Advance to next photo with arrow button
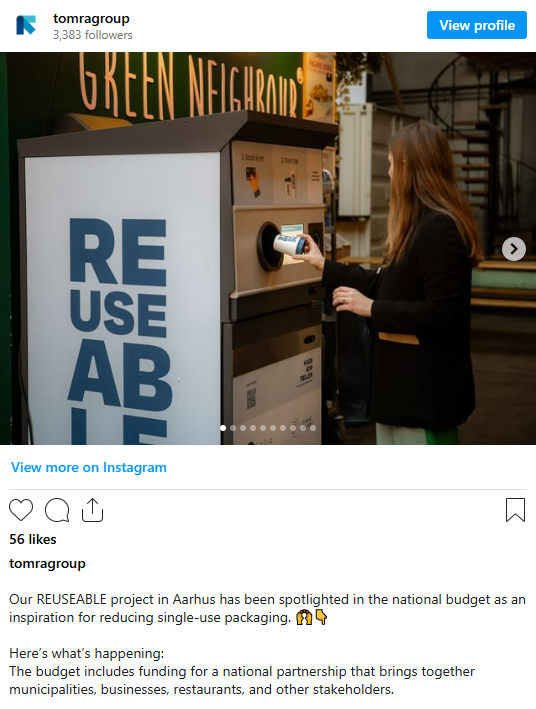The width and height of the screenshot is (536, 709). [514, 249]
